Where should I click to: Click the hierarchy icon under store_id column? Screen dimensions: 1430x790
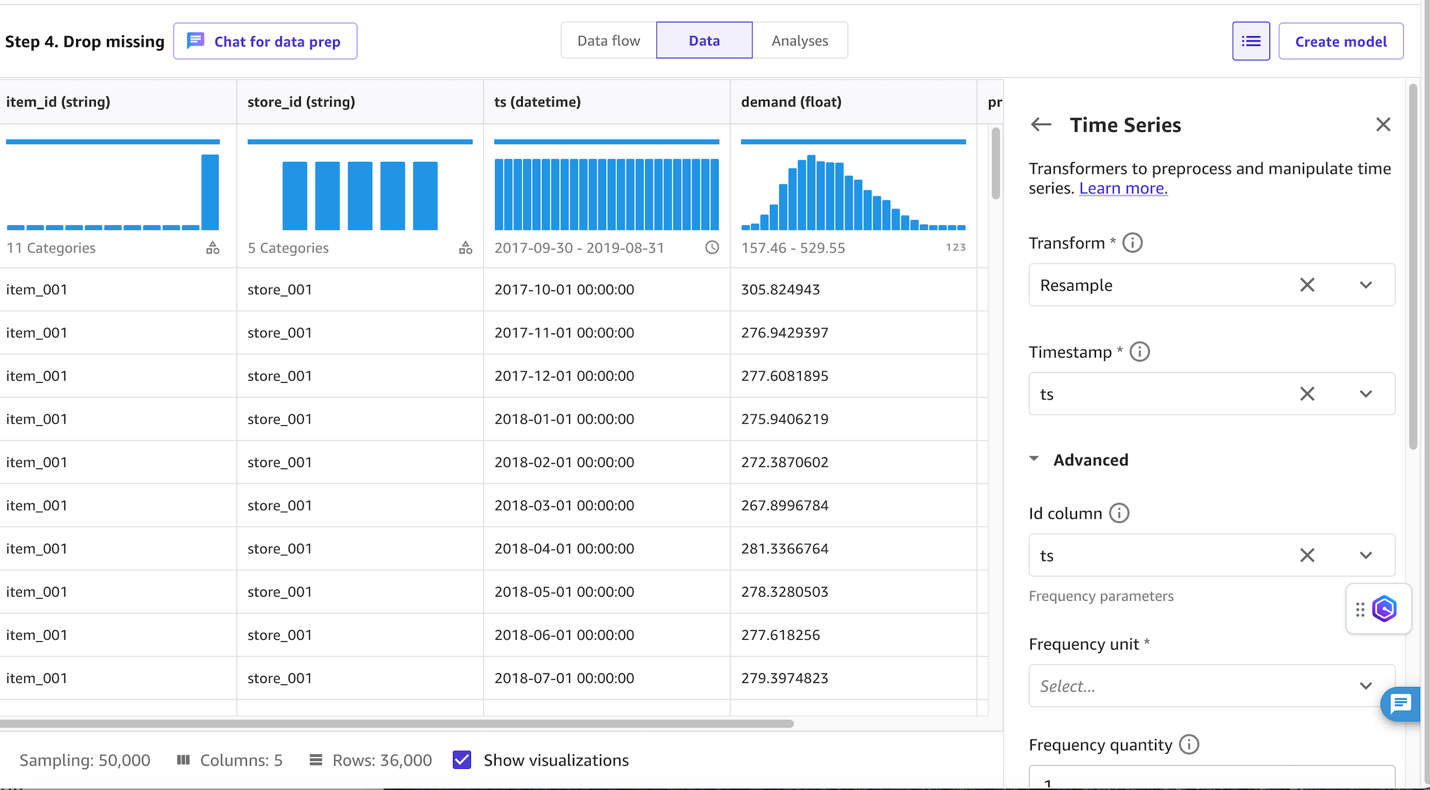tap(465, 247)
